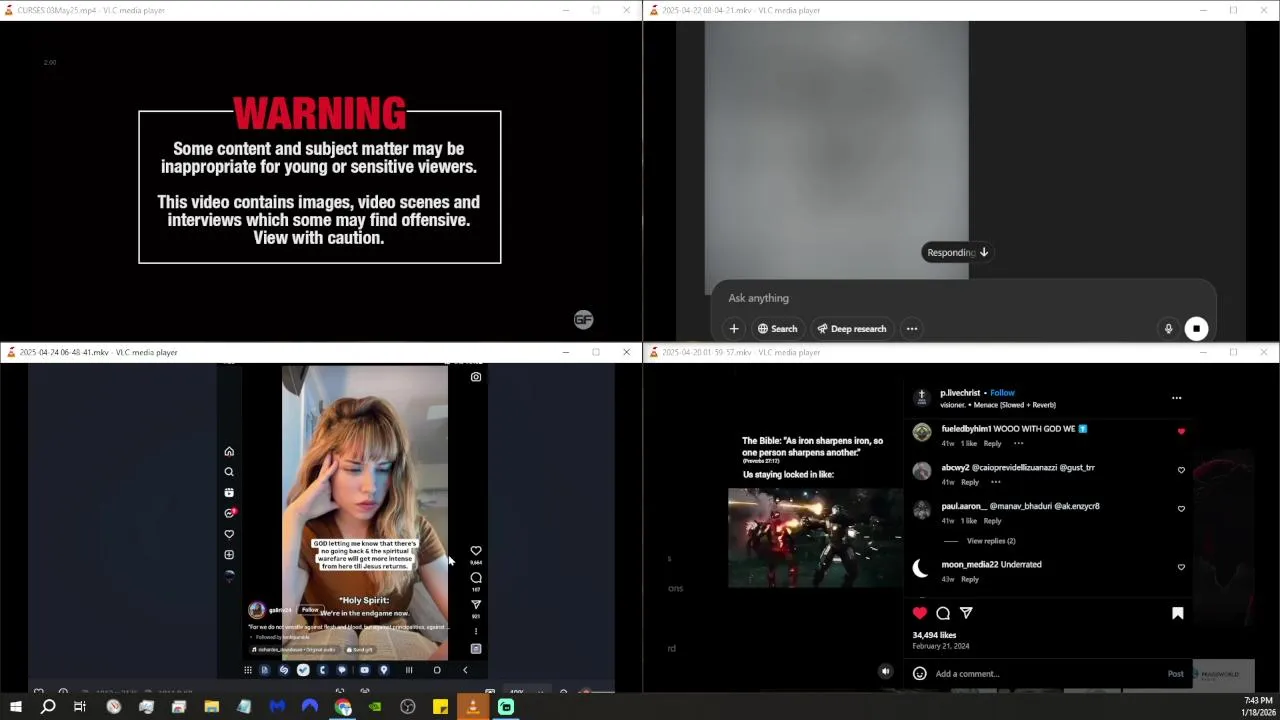Click the plus attach icon beside Search
The image size is (1280, 720).
coord(734,329)
